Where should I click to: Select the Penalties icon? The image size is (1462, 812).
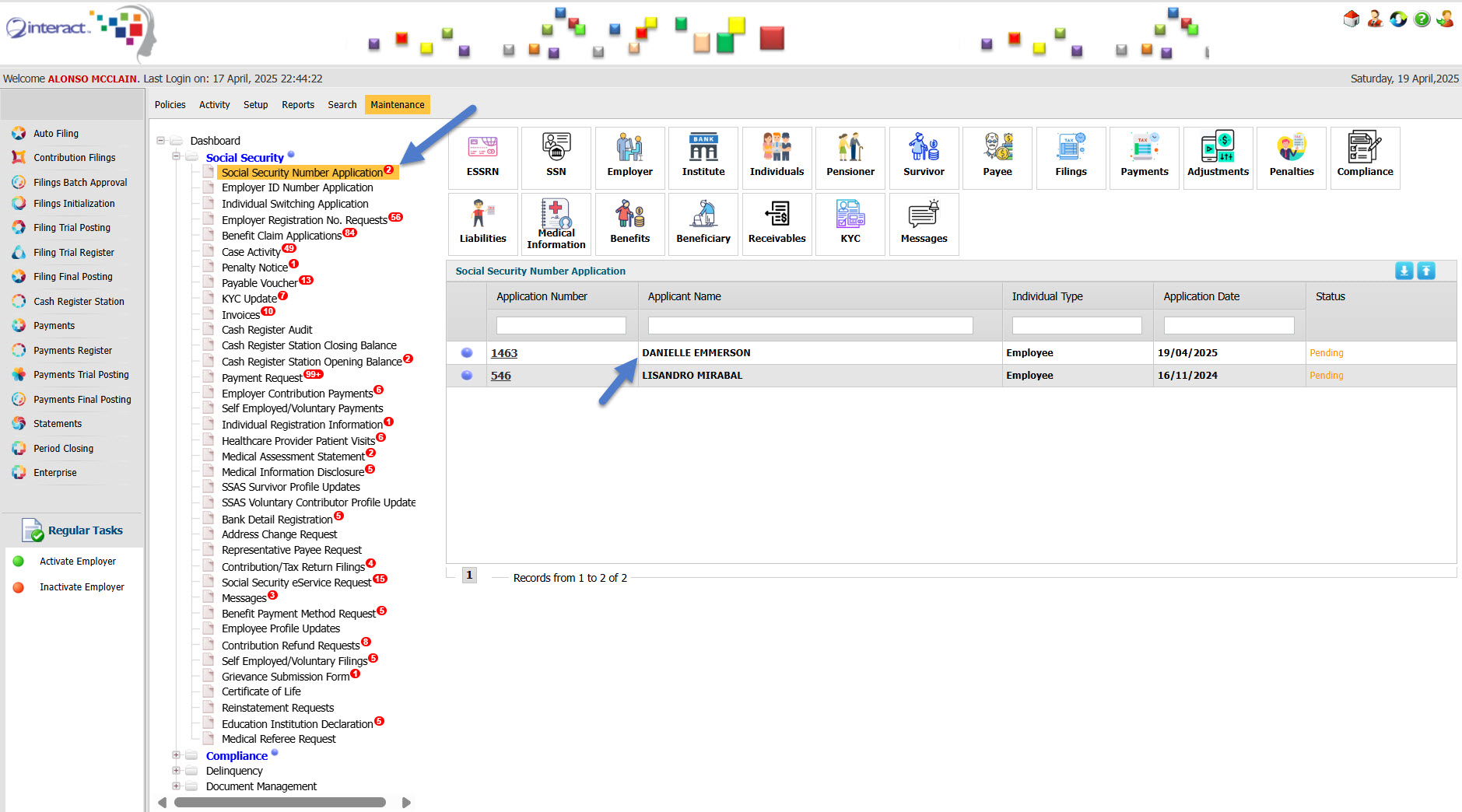(1291, 157)
